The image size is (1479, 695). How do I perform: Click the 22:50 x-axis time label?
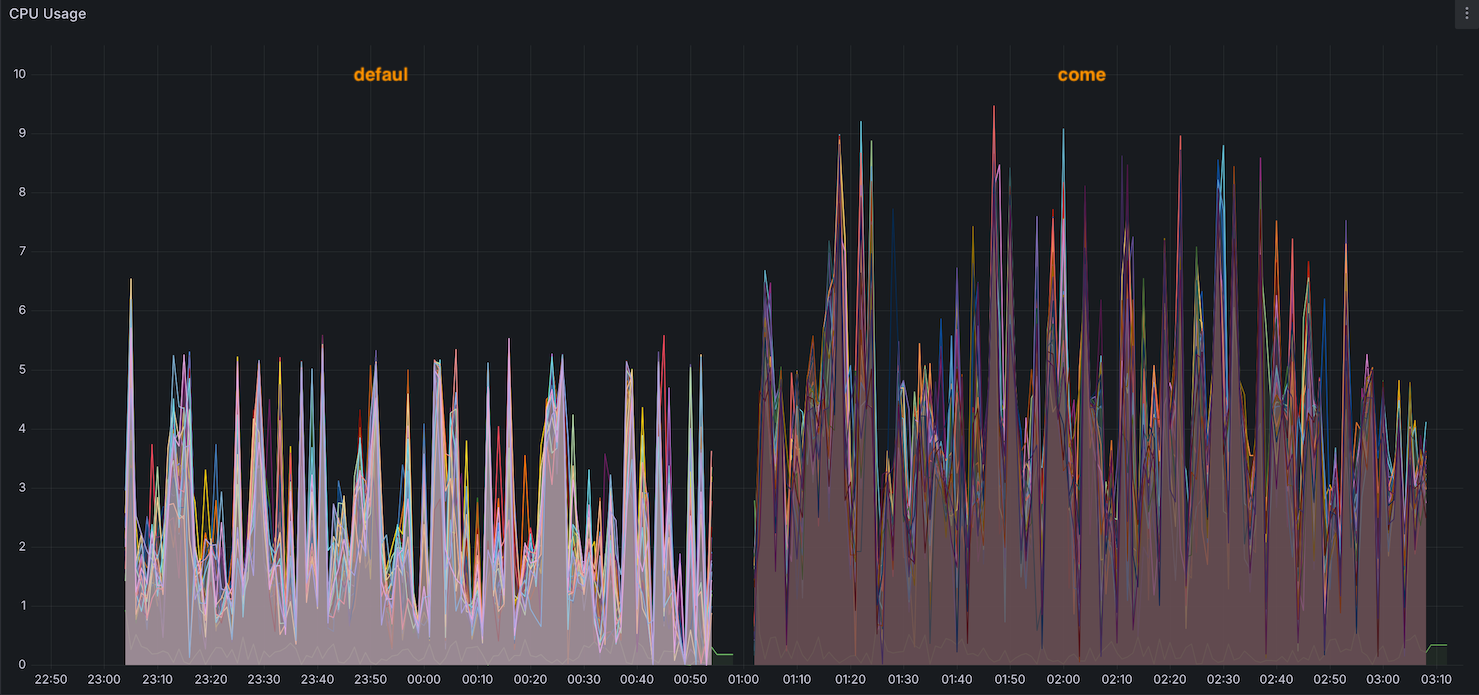coord(51,680)
